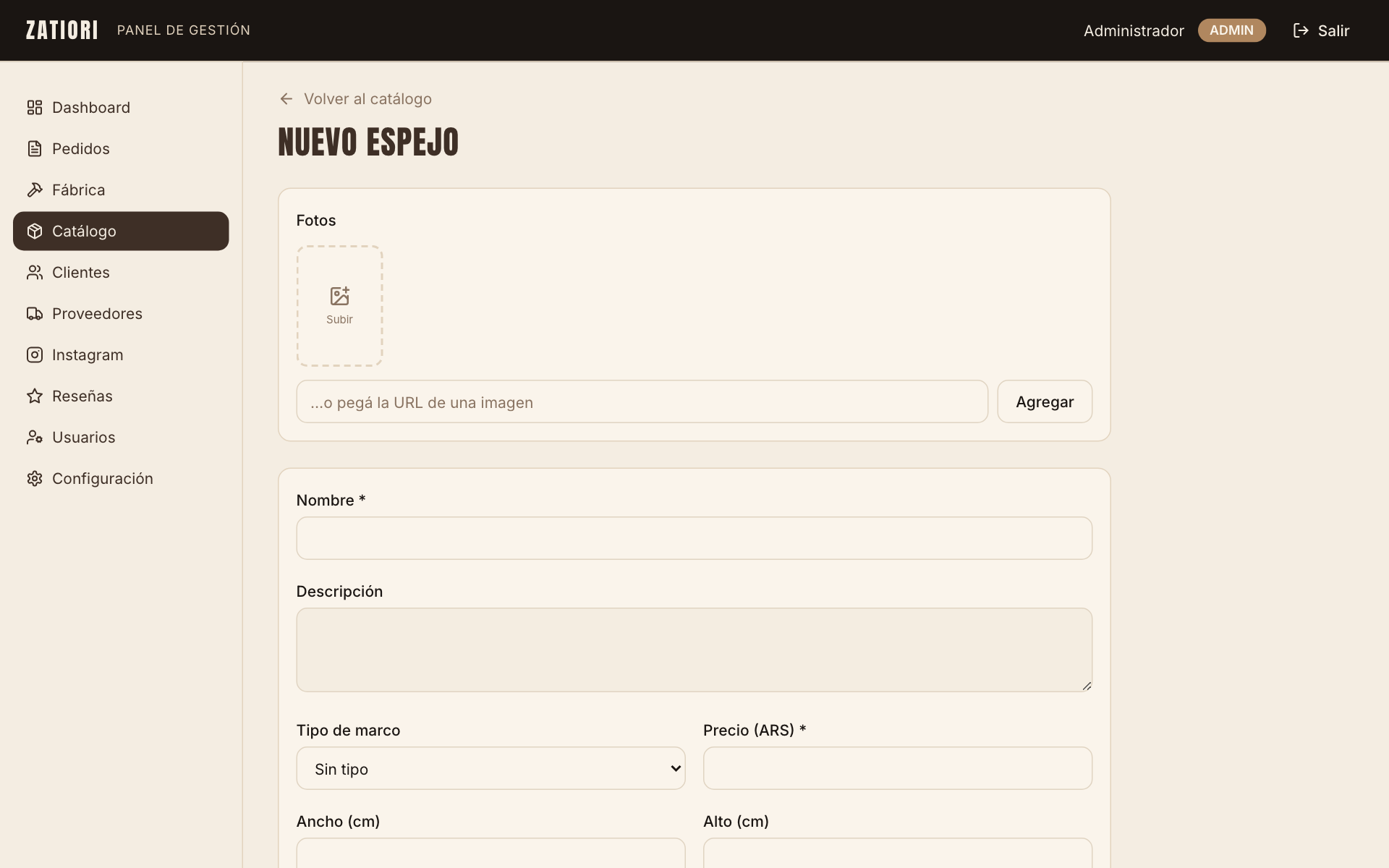Screen dimensions: 1389x868
Task: Click the add-image icon in Fotos
Action: click(340, 296)
